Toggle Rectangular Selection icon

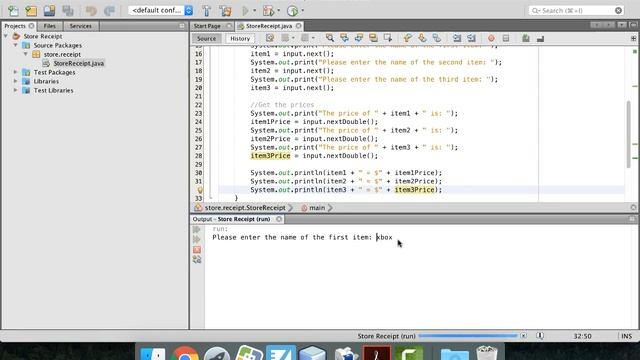388,38
